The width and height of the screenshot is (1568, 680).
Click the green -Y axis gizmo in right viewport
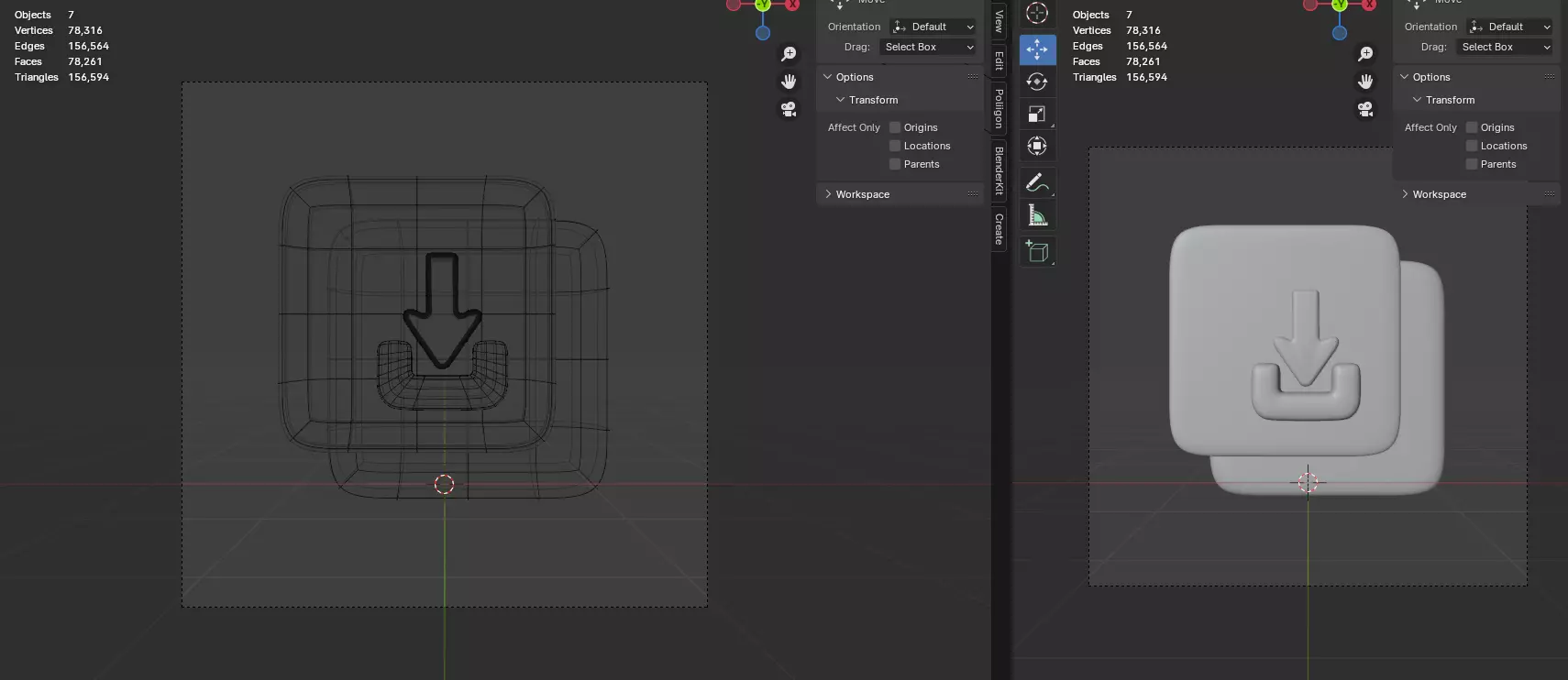(1340, 5)
